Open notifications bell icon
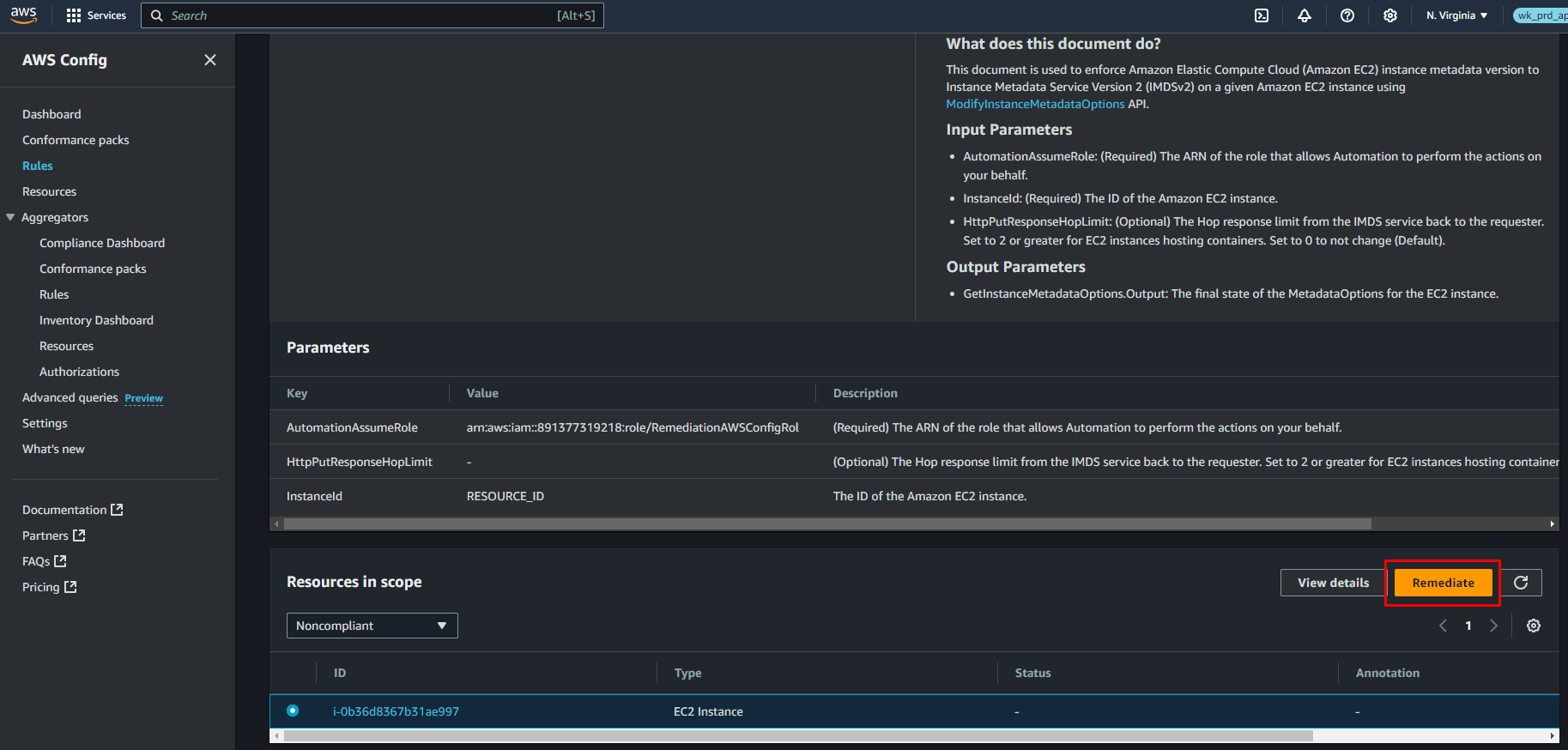1568x750 pixels. click(x=1305, y=15)
